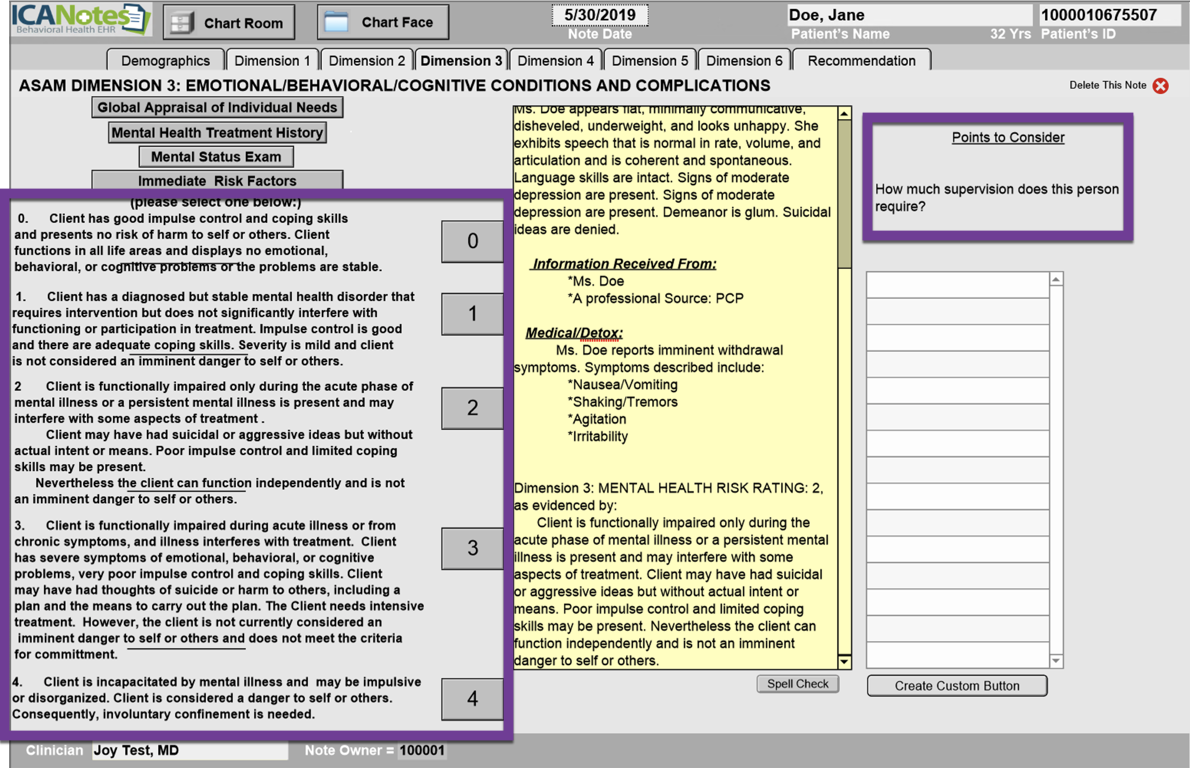Viewport: 1190px width, 768px height.
Task: Select risk rating 0
Action: pyautogui.click(x=472, y=242)
